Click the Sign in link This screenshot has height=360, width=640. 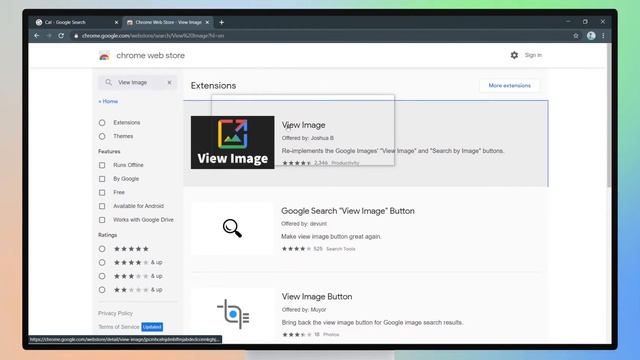click(533, 55)
